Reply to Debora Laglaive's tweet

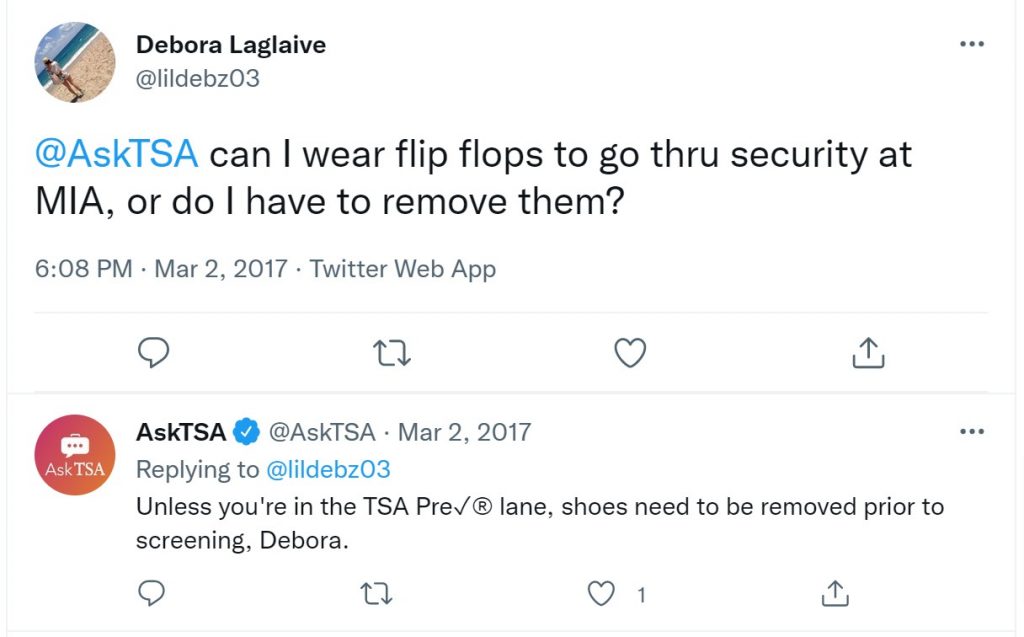[x=153, y=353]
